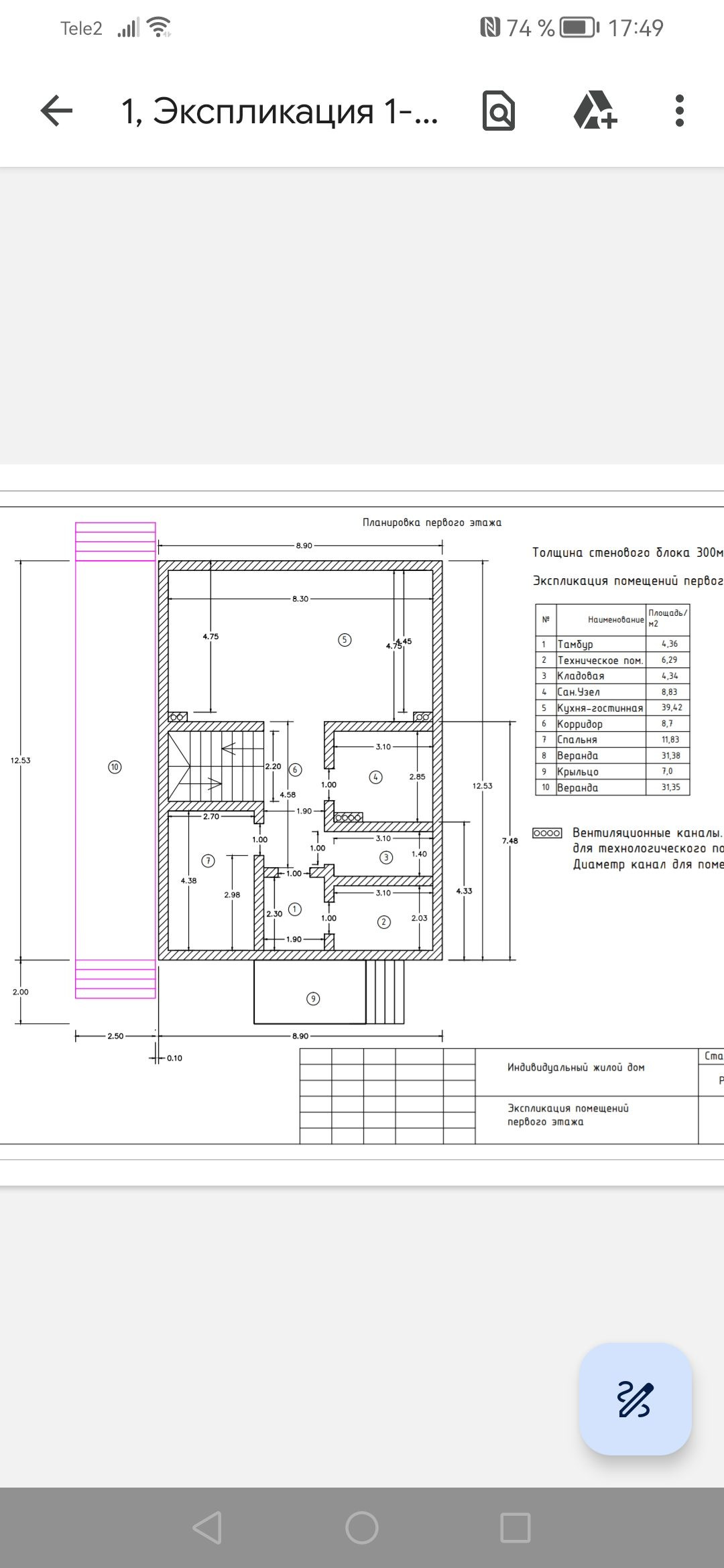Tap the document title "1, Экспликация 1-…"

click(279, 111)
